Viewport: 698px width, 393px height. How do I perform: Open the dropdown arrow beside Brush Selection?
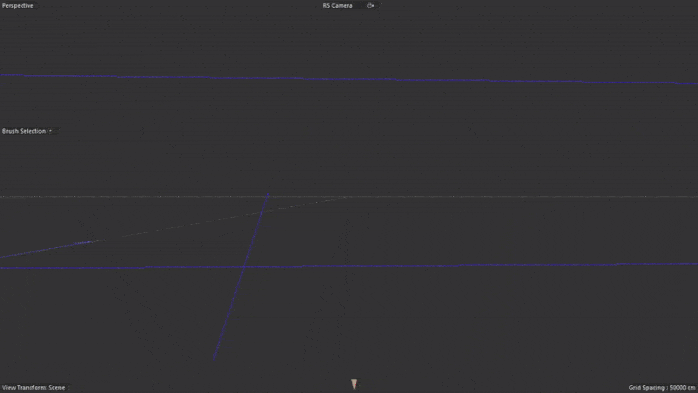[x=50, y=131]
